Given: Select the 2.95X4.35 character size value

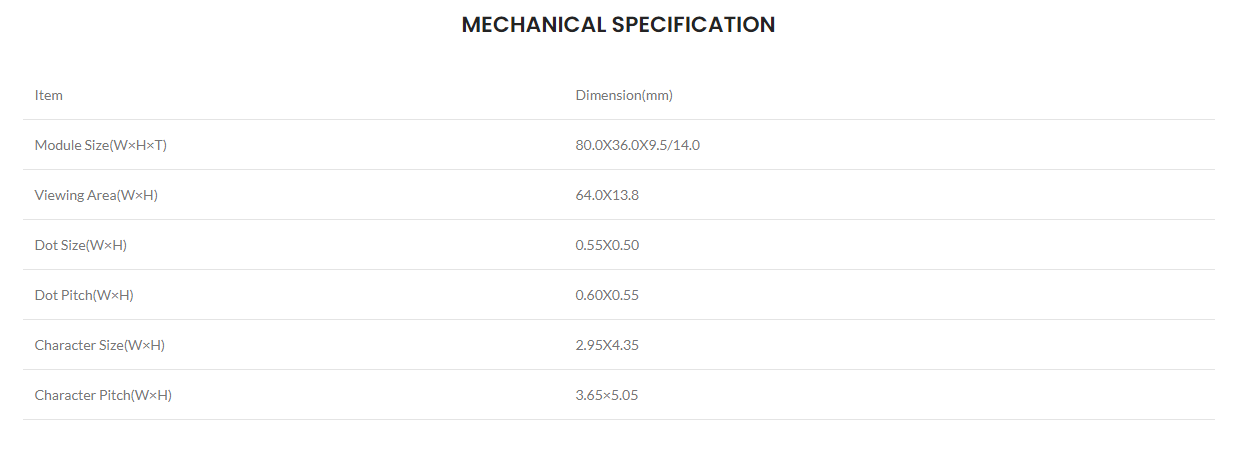Looking at the screenshot, I should click(607, 345).
